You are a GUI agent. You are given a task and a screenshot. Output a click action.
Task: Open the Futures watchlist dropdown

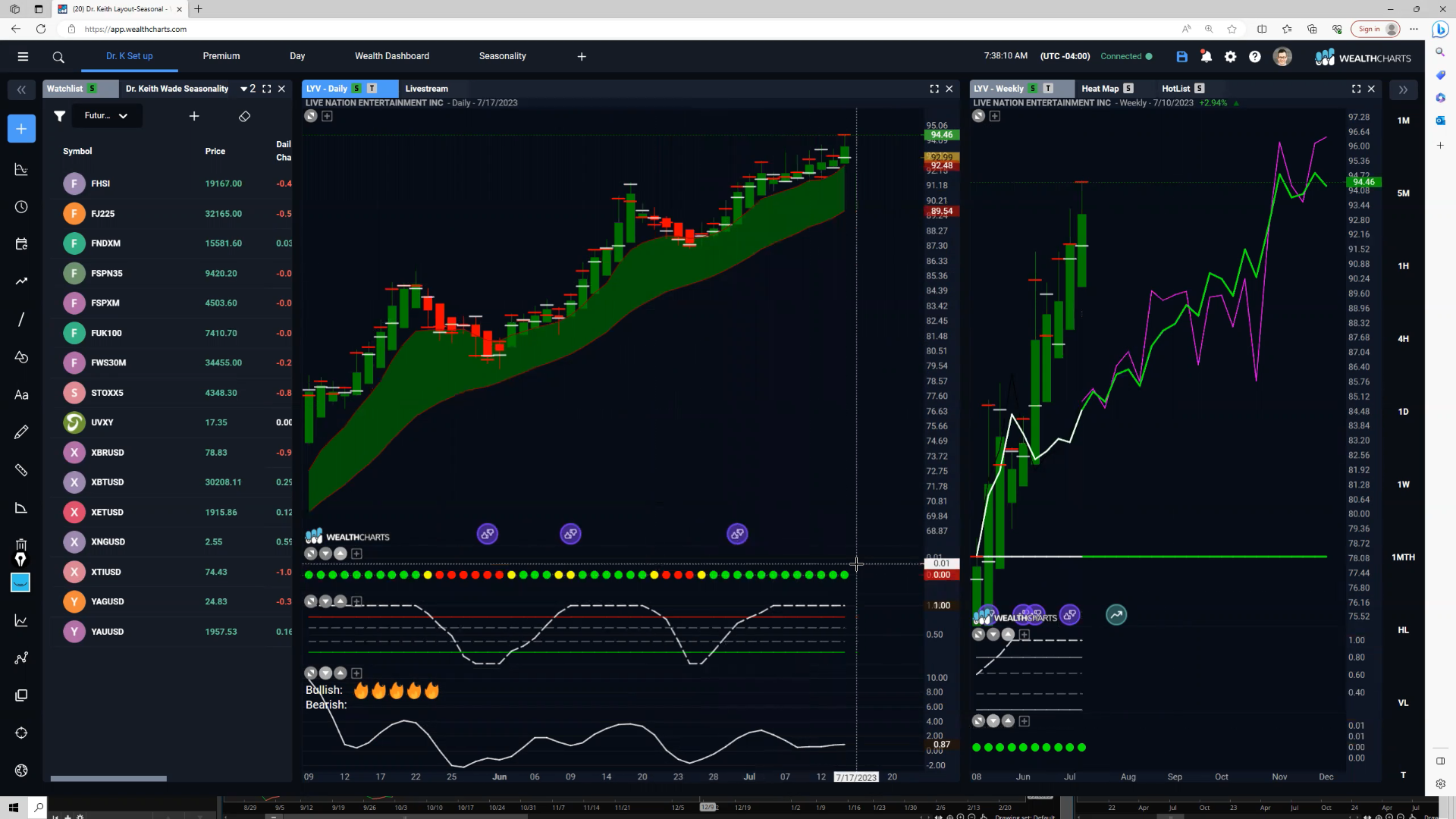pos(107,116)
